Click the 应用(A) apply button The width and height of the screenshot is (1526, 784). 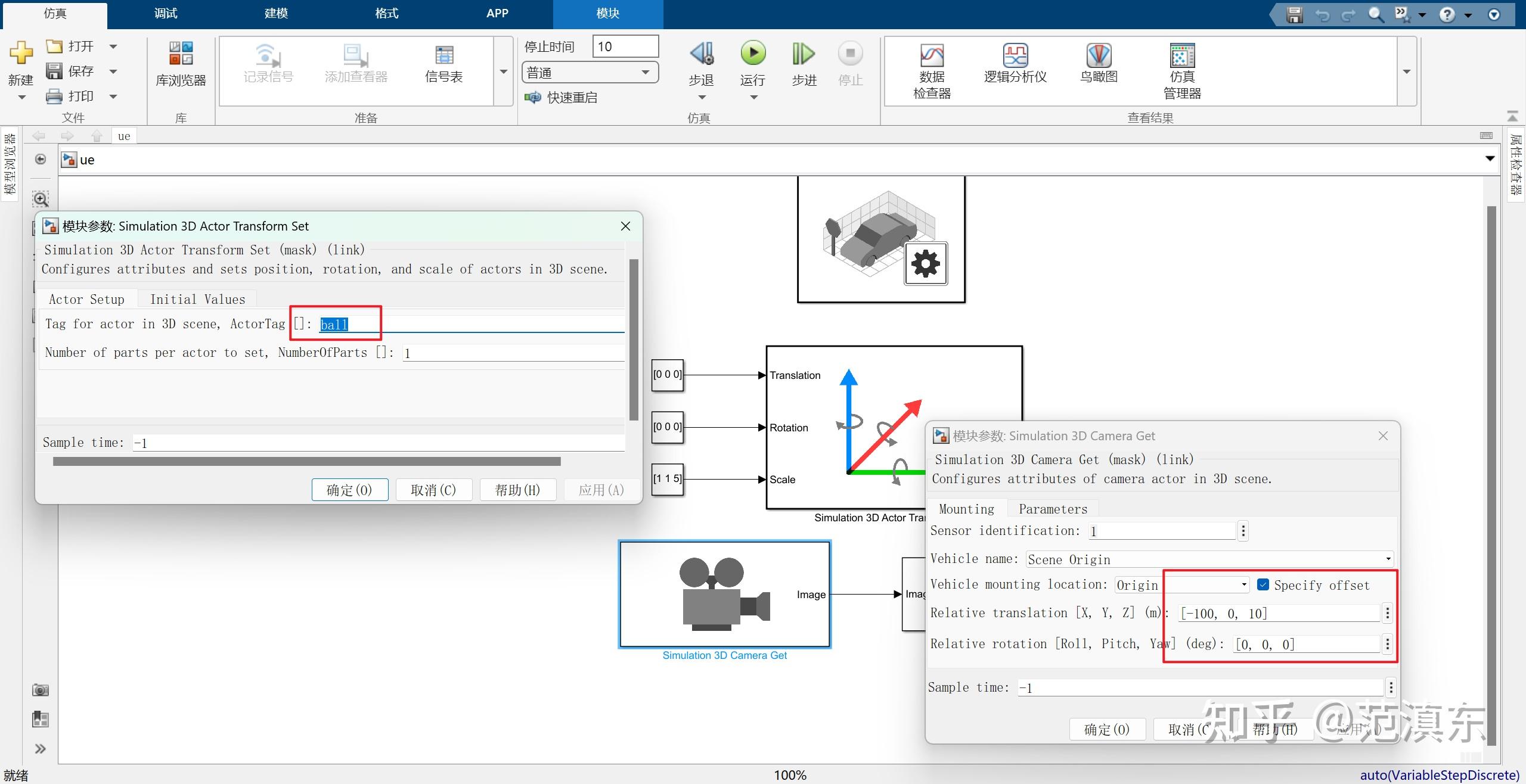pos(601,489)
